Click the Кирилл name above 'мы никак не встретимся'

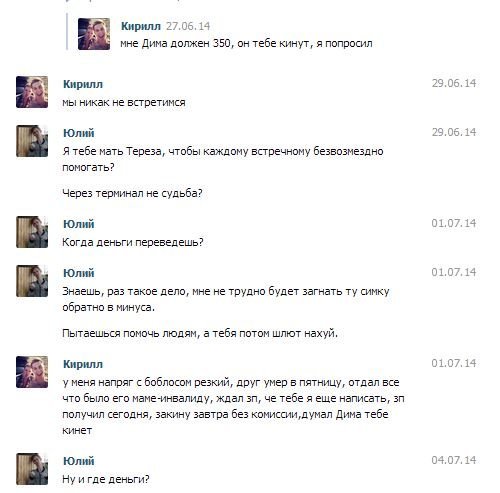[83, 84]
